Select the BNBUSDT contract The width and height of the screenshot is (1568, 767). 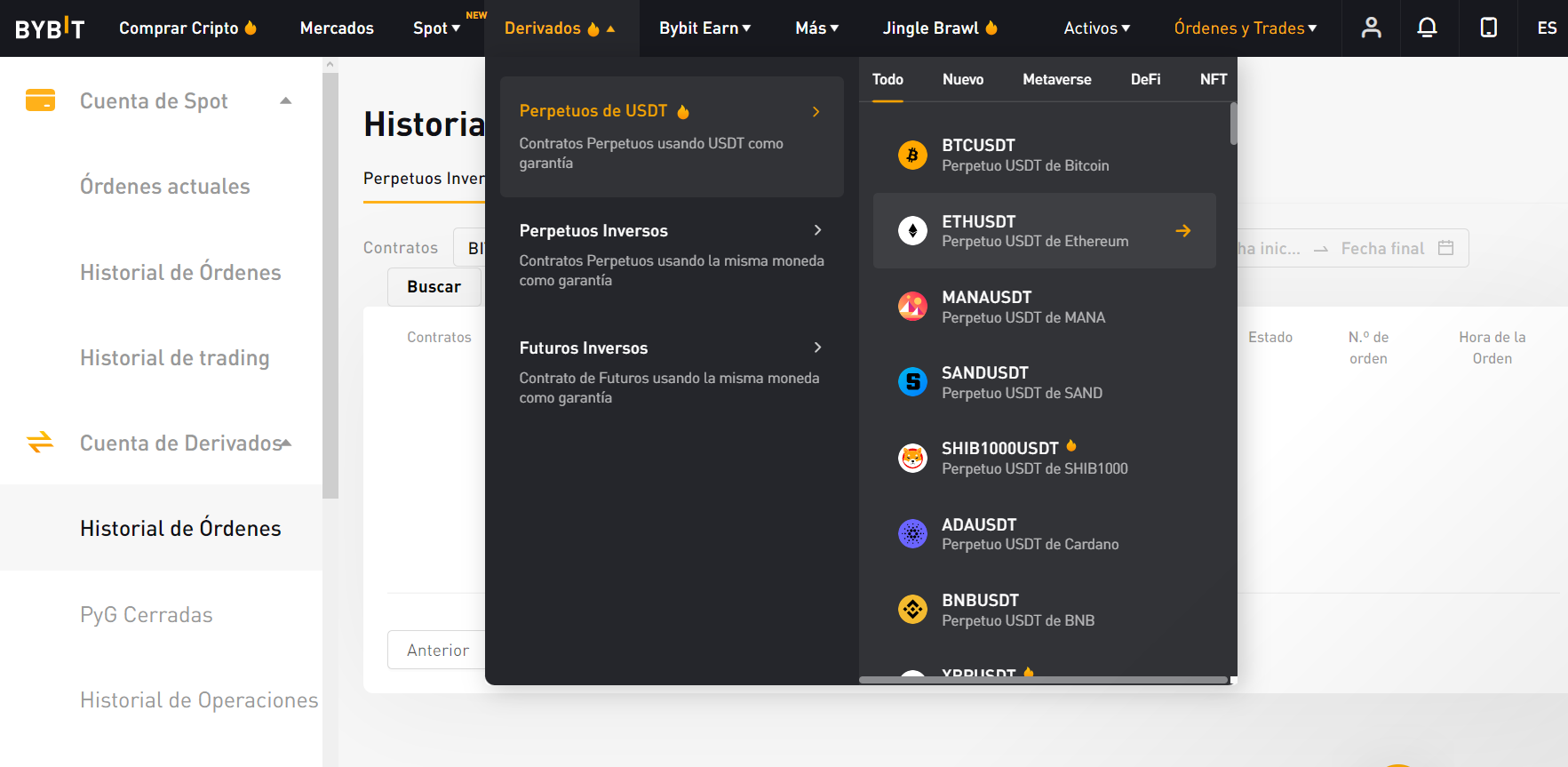tap(1045, 610)
